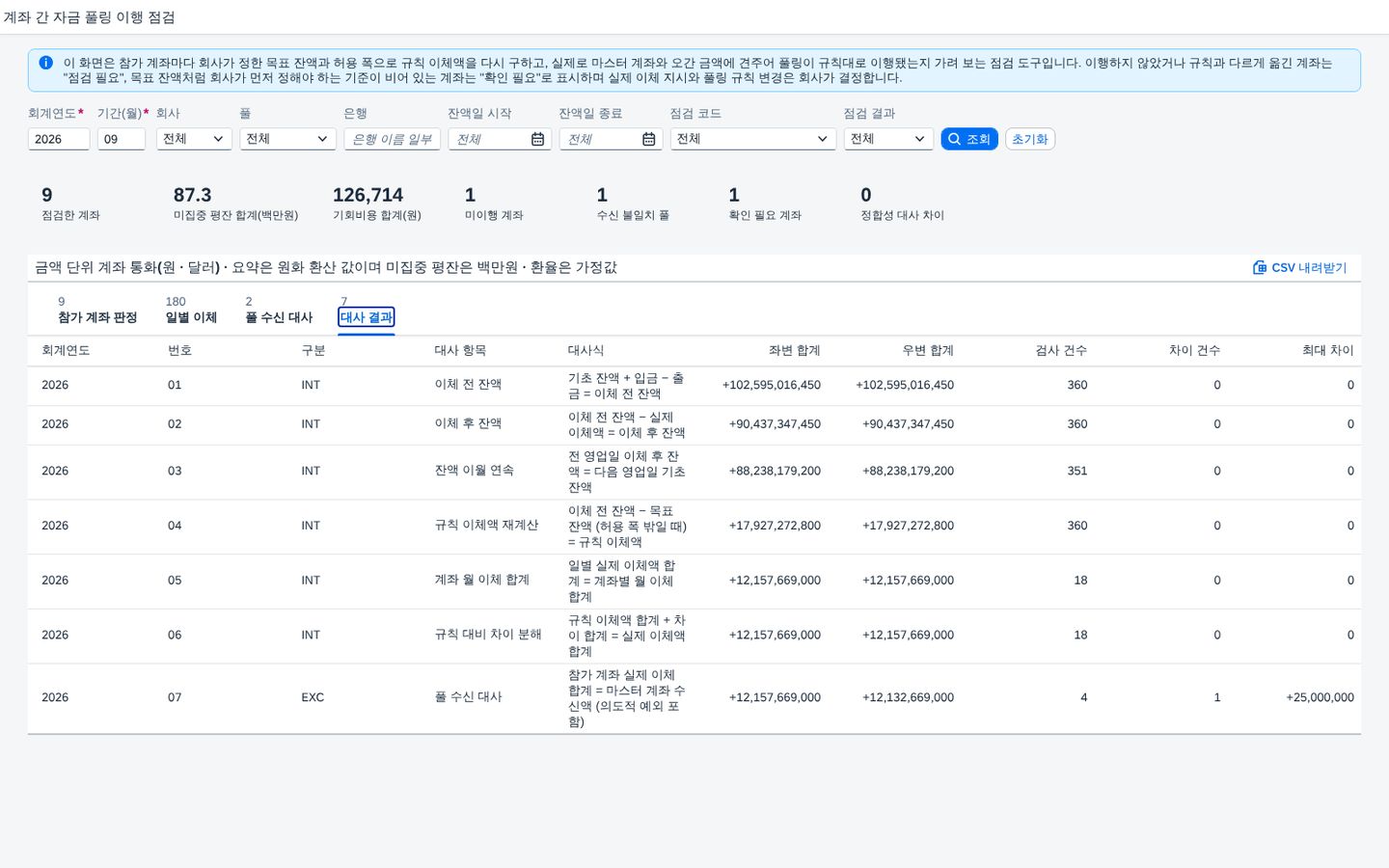The image size is (1389, 868).
Task: Reset filters with the 초기화 button
Action: 1030,139
